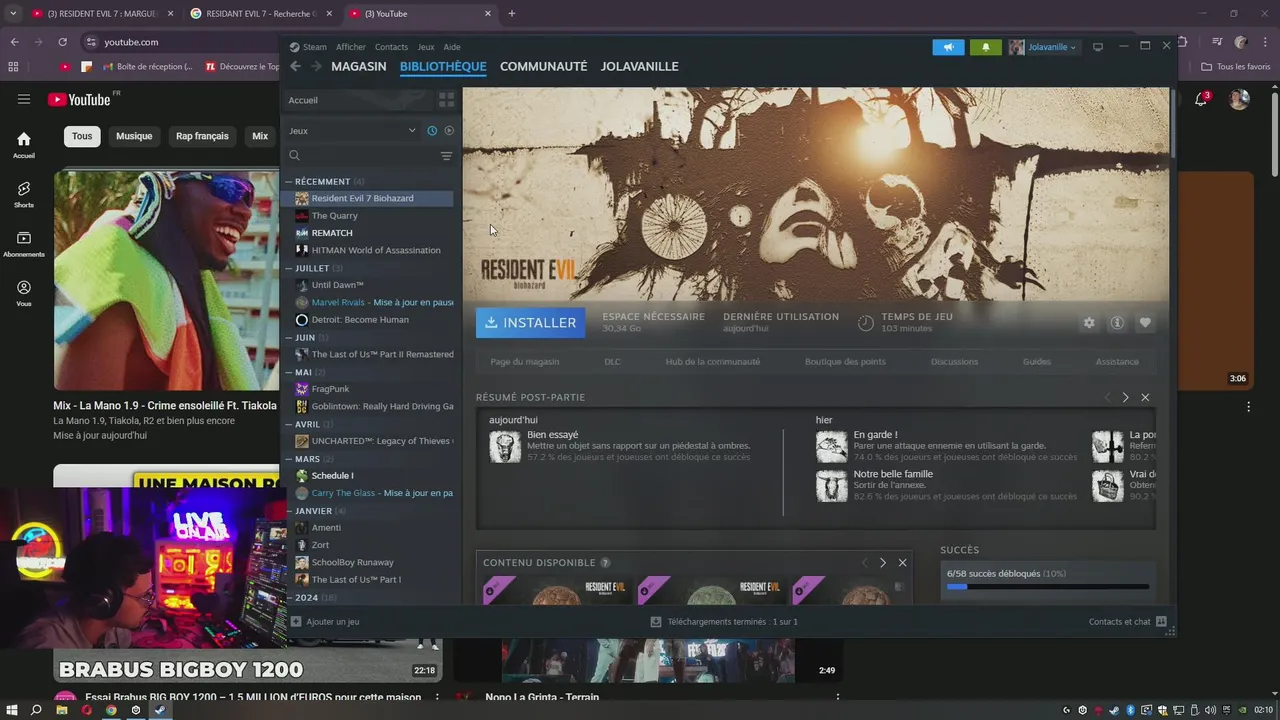Image resolution: width=1280 pixels, height=720 pixels.
Task: Click the Steam back navigation arrow
Action: (295, 66)
